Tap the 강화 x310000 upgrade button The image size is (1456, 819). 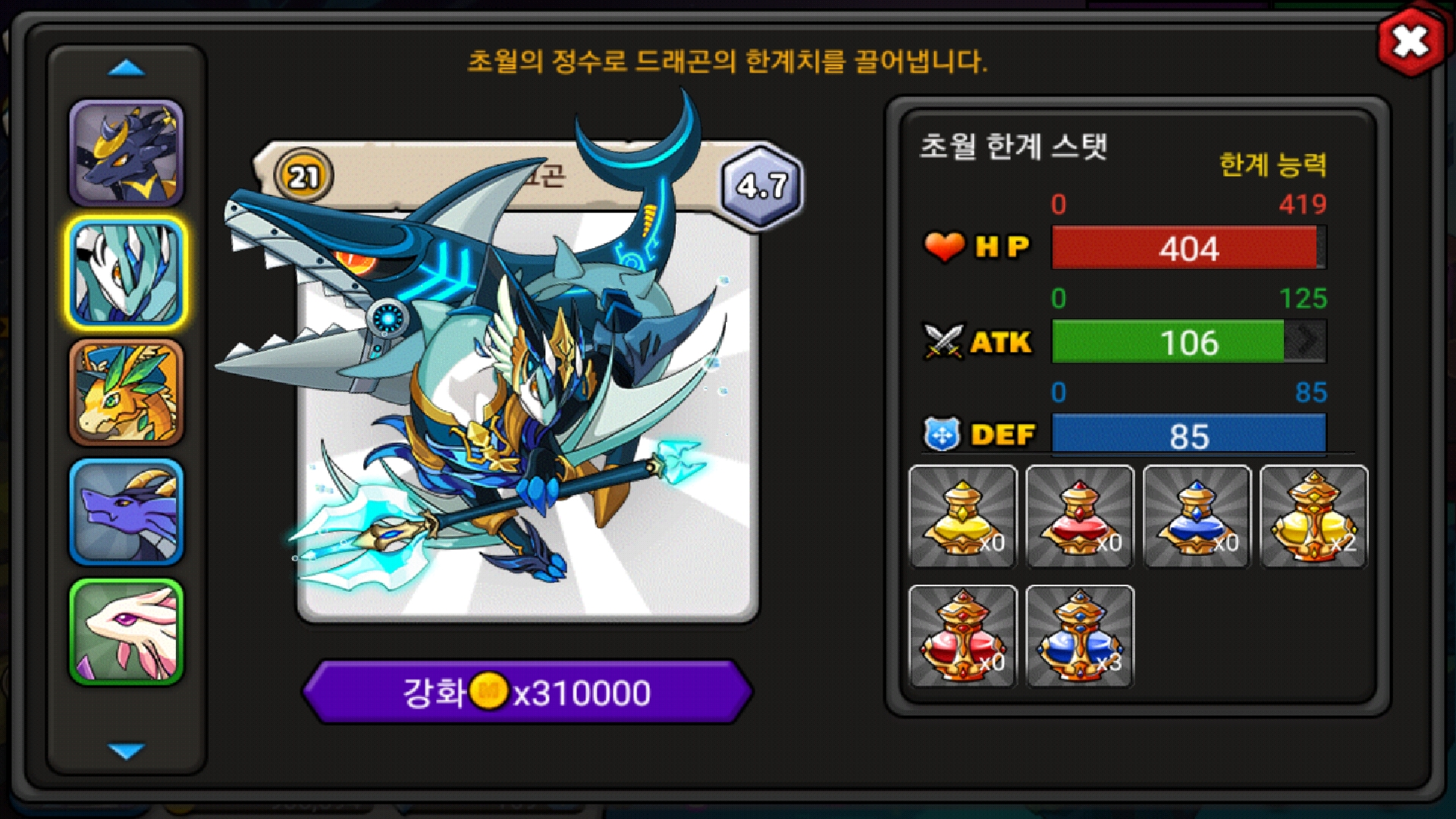point(527,692)
